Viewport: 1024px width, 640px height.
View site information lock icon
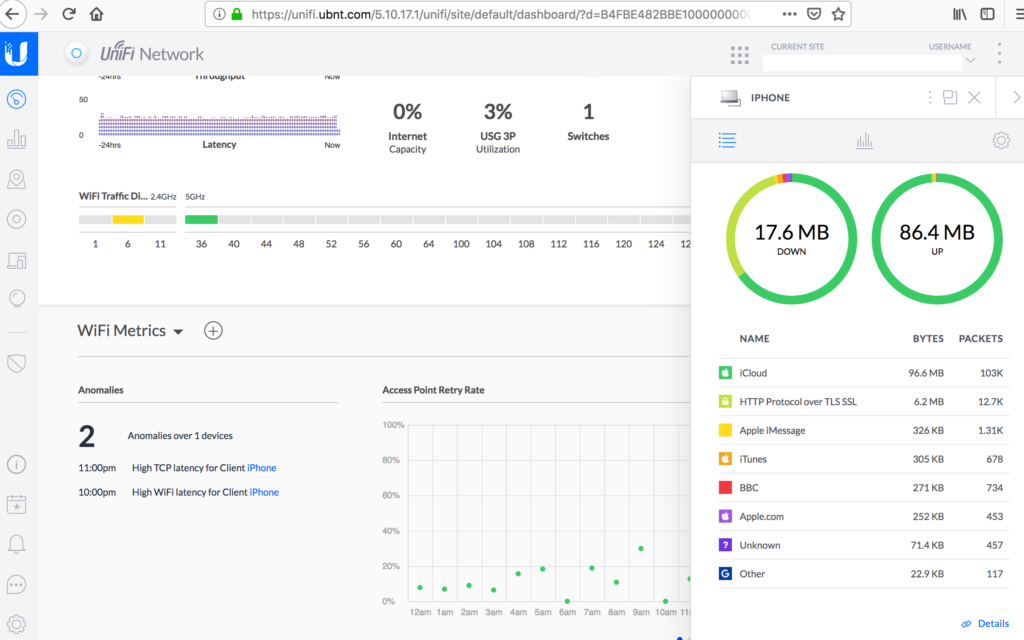click(237, 14)
